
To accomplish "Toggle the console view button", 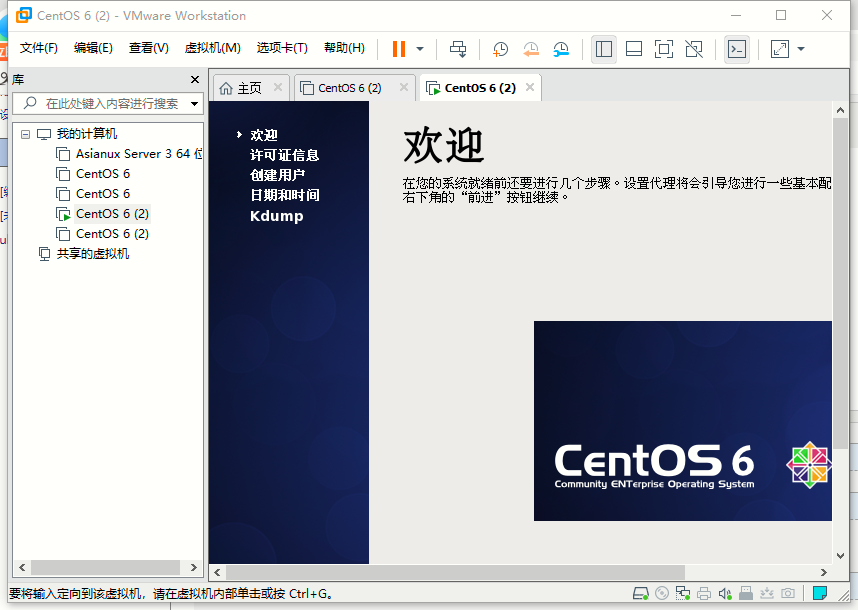I will click(x=737, y=49).
